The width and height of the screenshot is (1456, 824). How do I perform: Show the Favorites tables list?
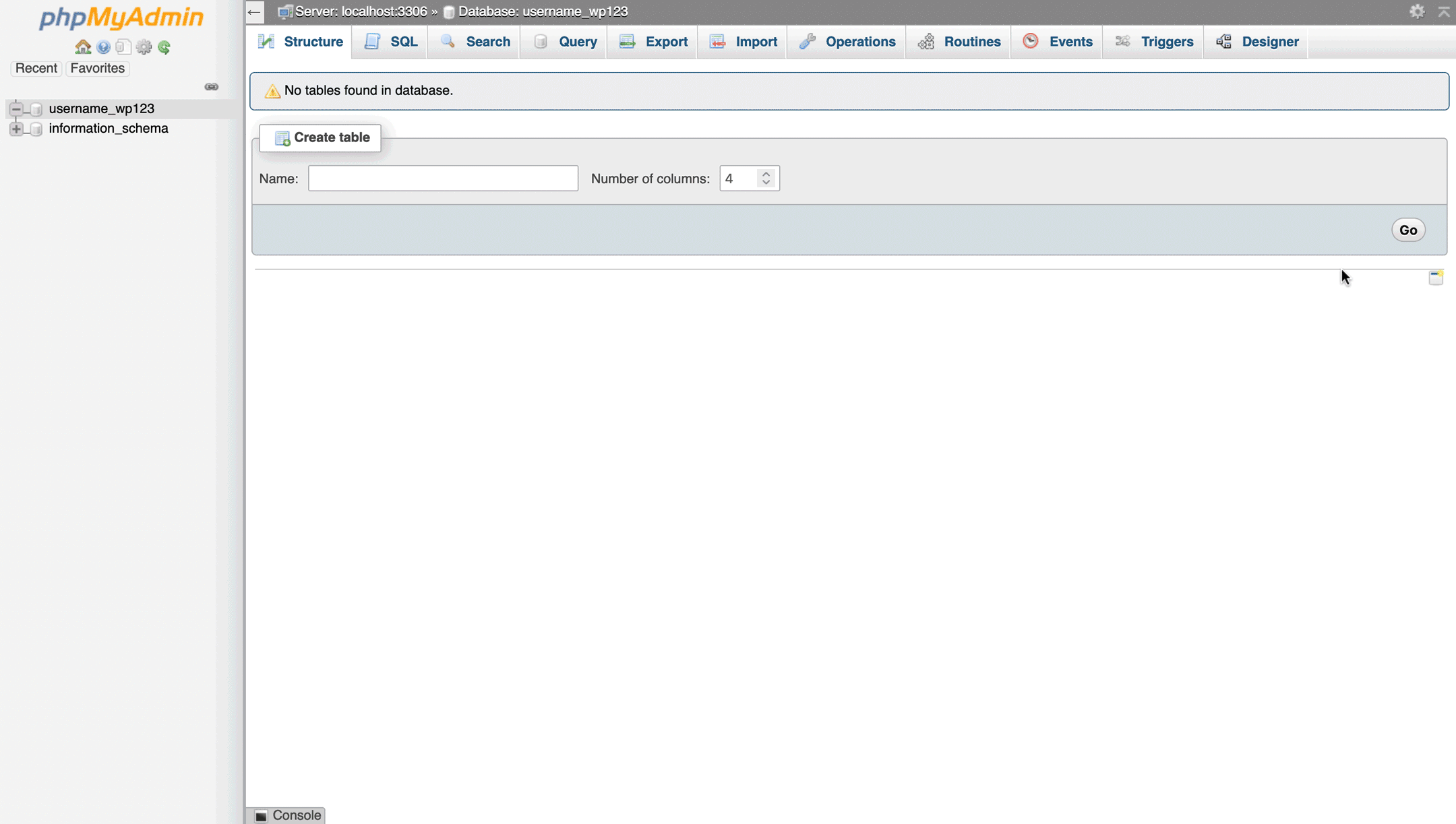coord(98,68)
